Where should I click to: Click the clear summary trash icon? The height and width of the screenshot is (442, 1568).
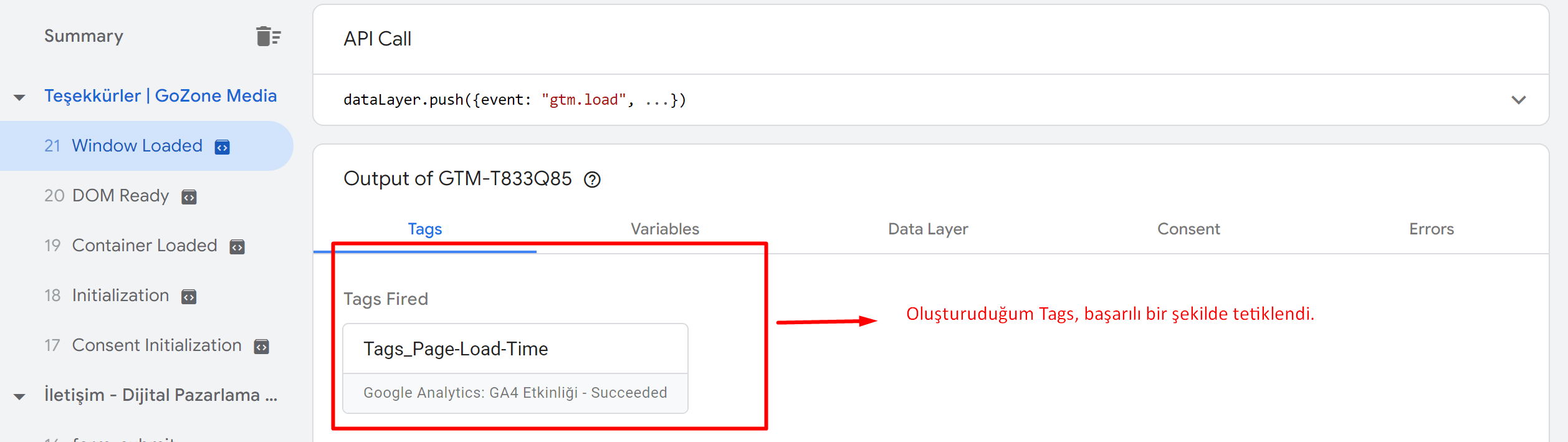pos(269,37)
